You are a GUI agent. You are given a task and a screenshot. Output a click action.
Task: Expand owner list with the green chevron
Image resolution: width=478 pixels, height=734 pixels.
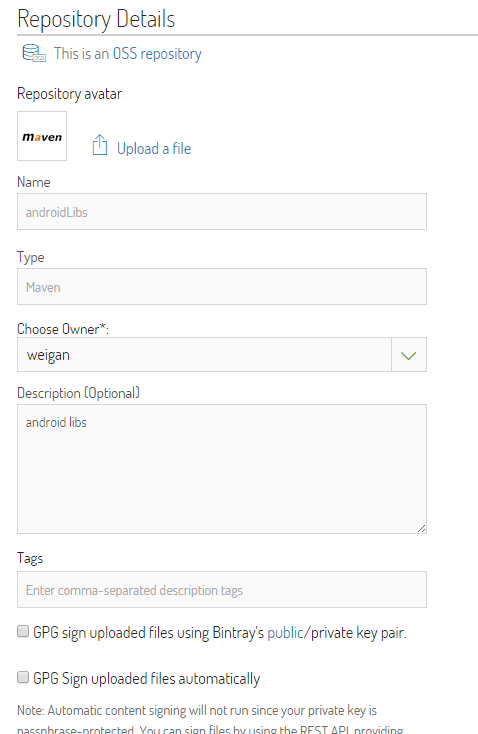(x=409, y=355)
